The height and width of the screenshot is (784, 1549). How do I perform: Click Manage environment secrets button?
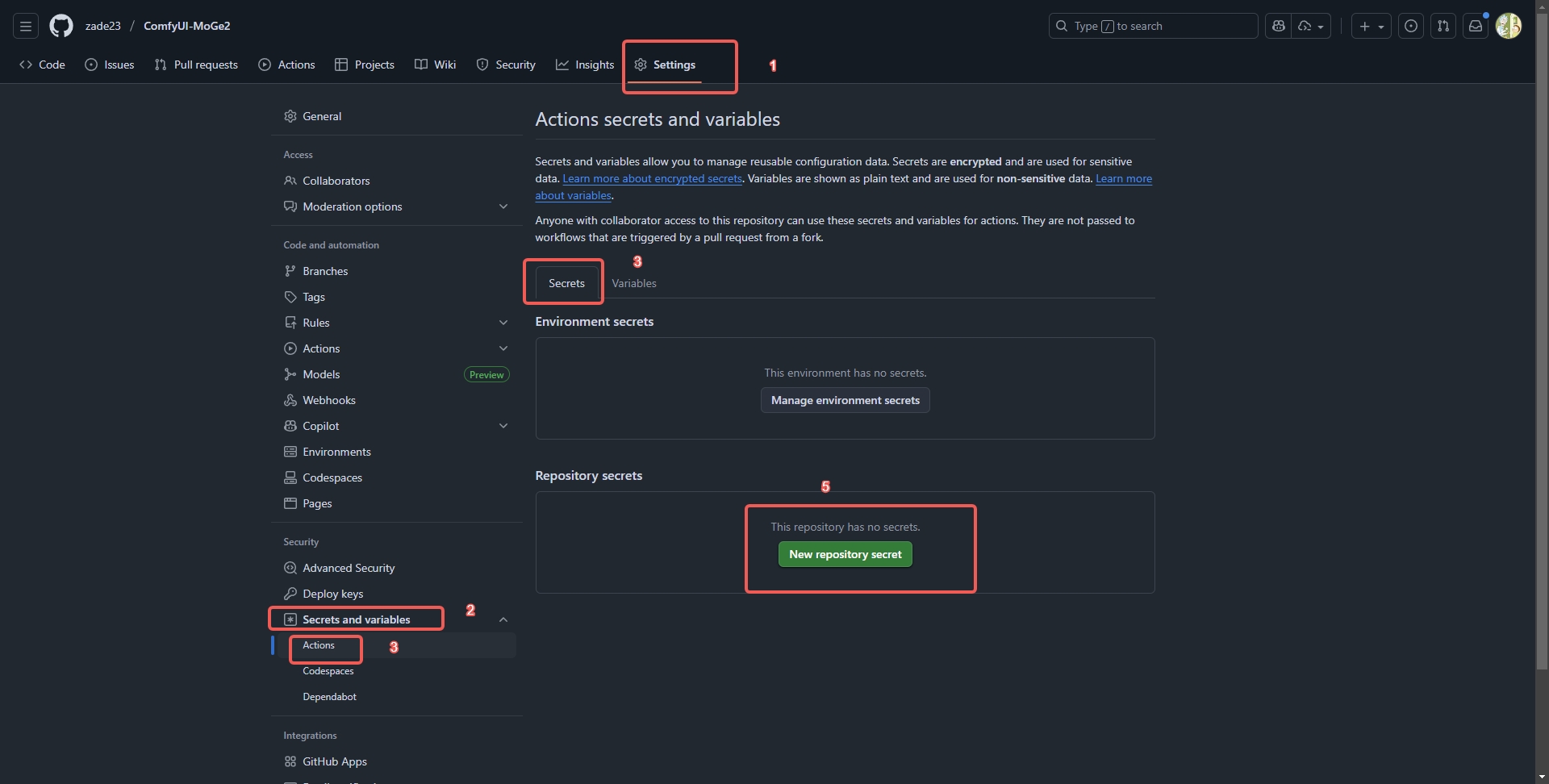point(845,400)
